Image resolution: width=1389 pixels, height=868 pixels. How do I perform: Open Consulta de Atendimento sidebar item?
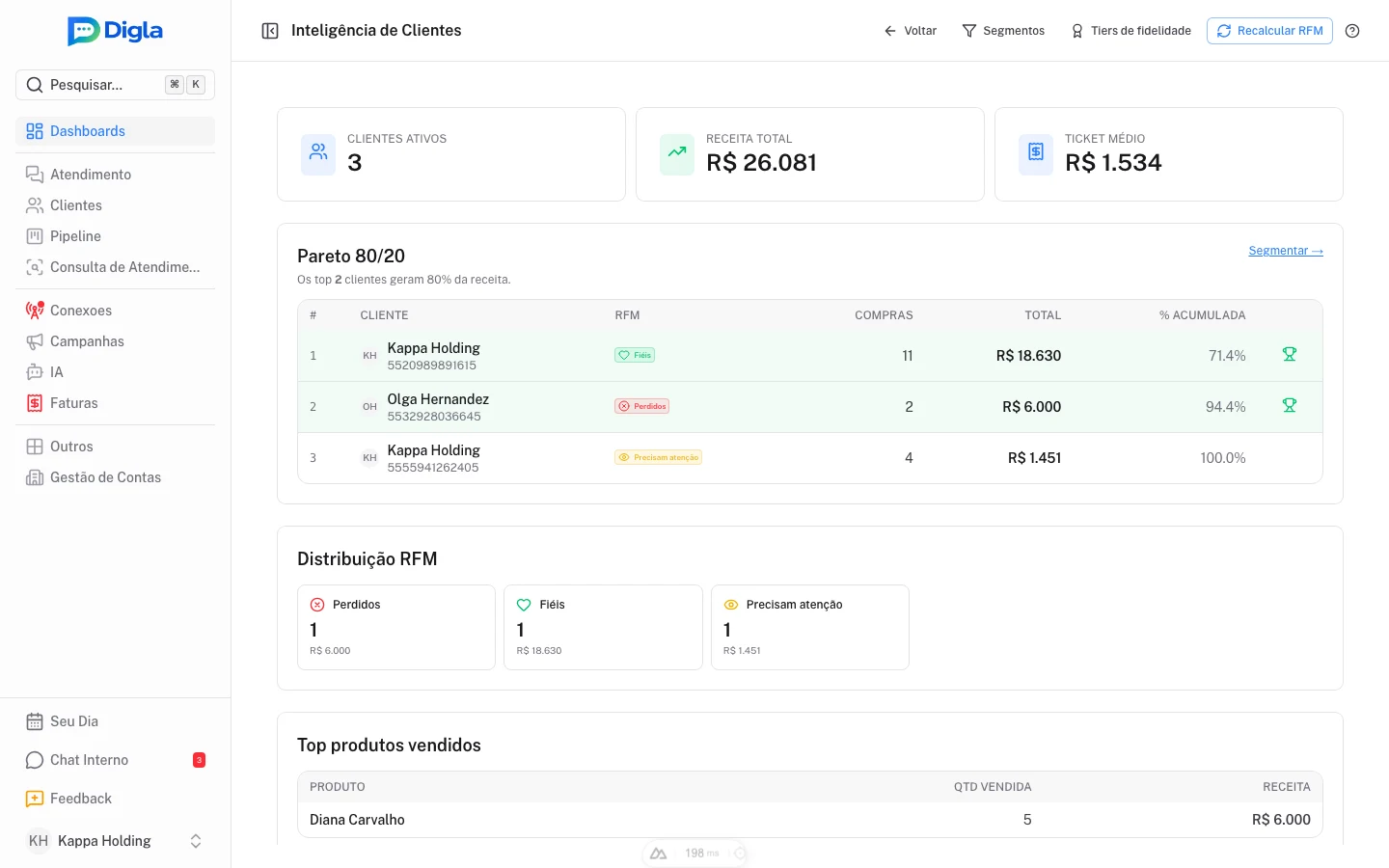(x=115, y=267)
